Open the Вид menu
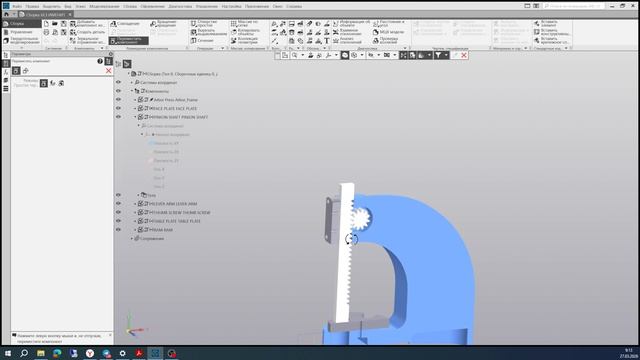640x360 pixels. click(x=68, y=7)
